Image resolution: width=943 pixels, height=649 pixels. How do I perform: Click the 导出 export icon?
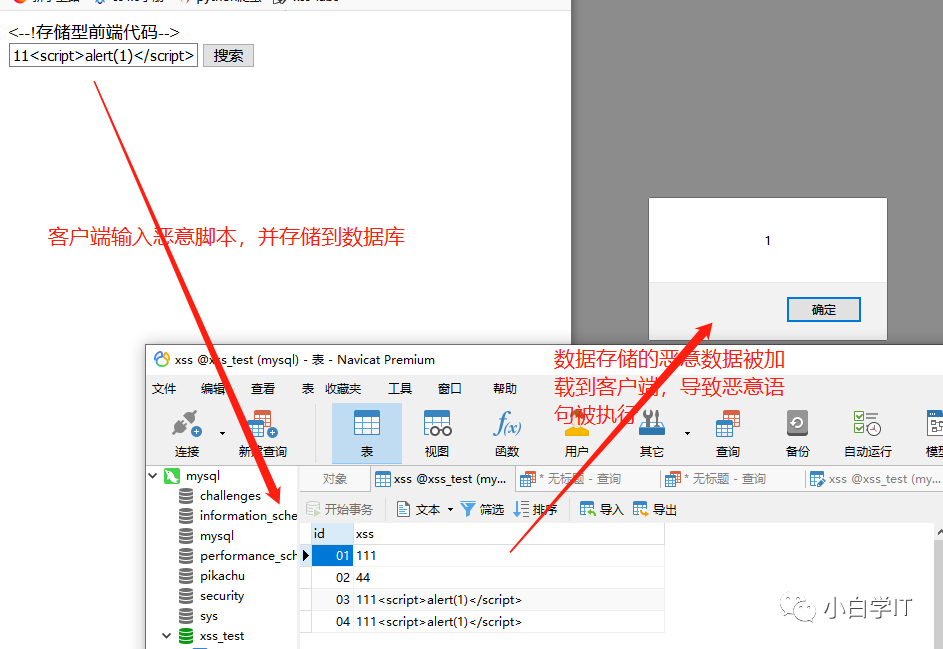640,509
